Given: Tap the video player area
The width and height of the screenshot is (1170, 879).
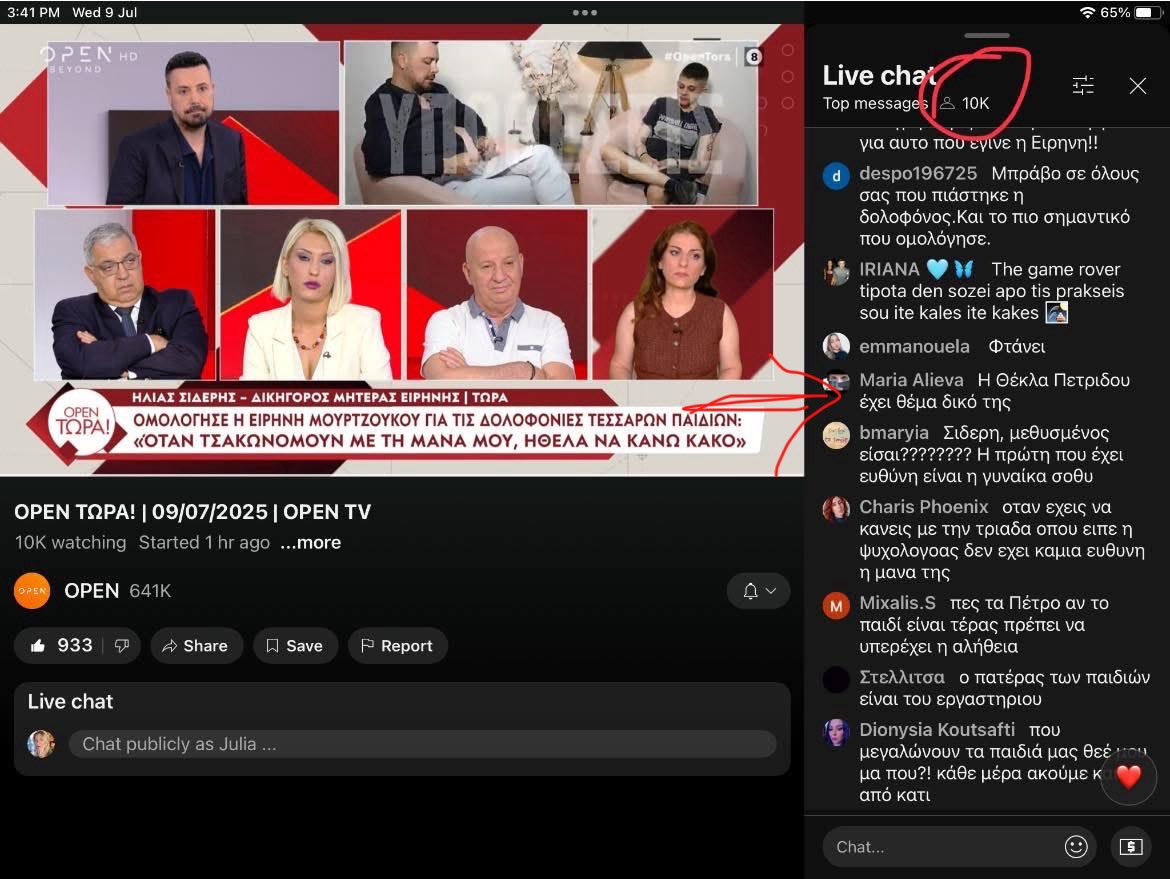Looking at the screenshot, I should click(x=402, y=250).
